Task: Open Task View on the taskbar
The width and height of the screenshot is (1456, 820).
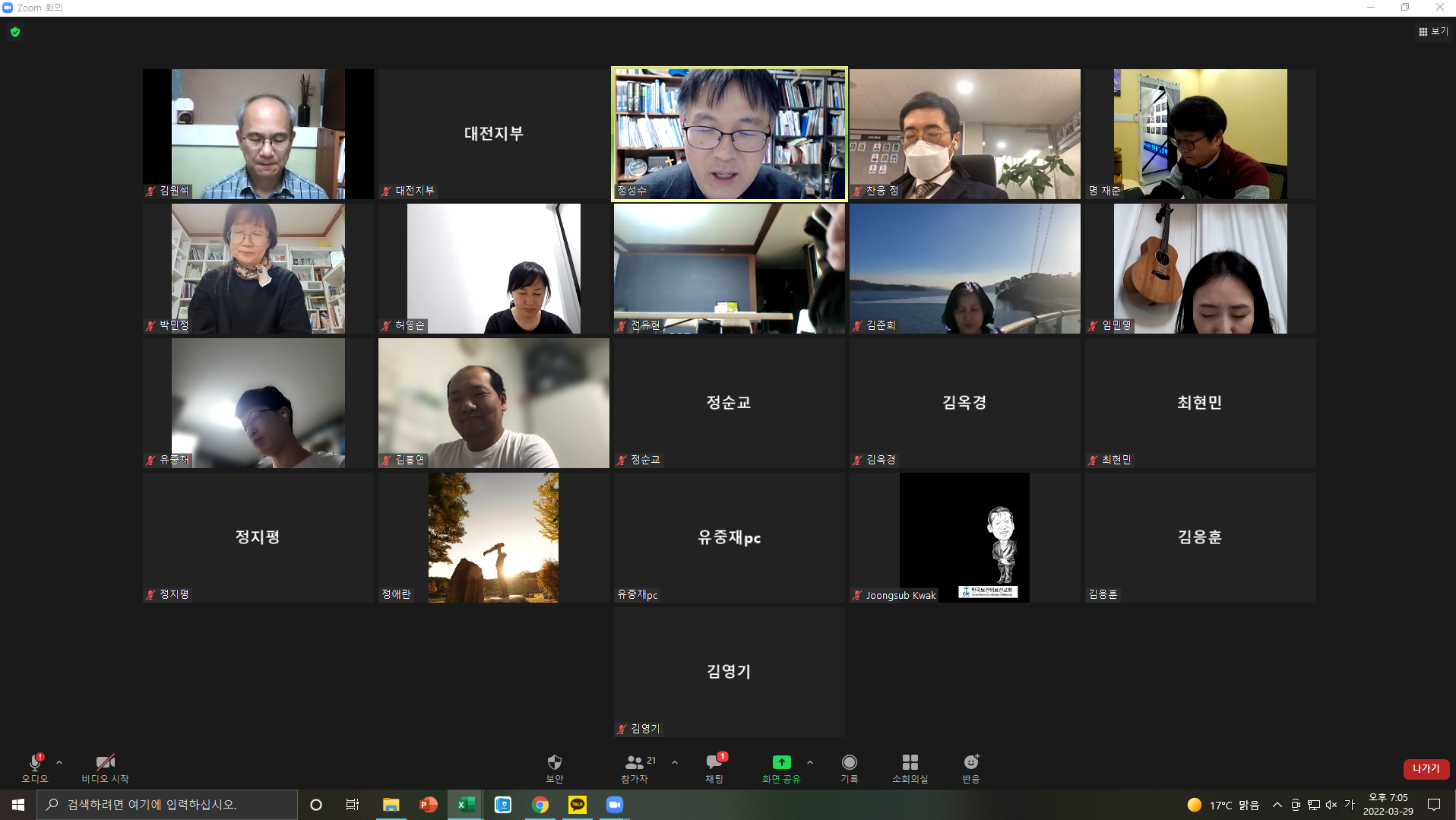Action: 353,805
